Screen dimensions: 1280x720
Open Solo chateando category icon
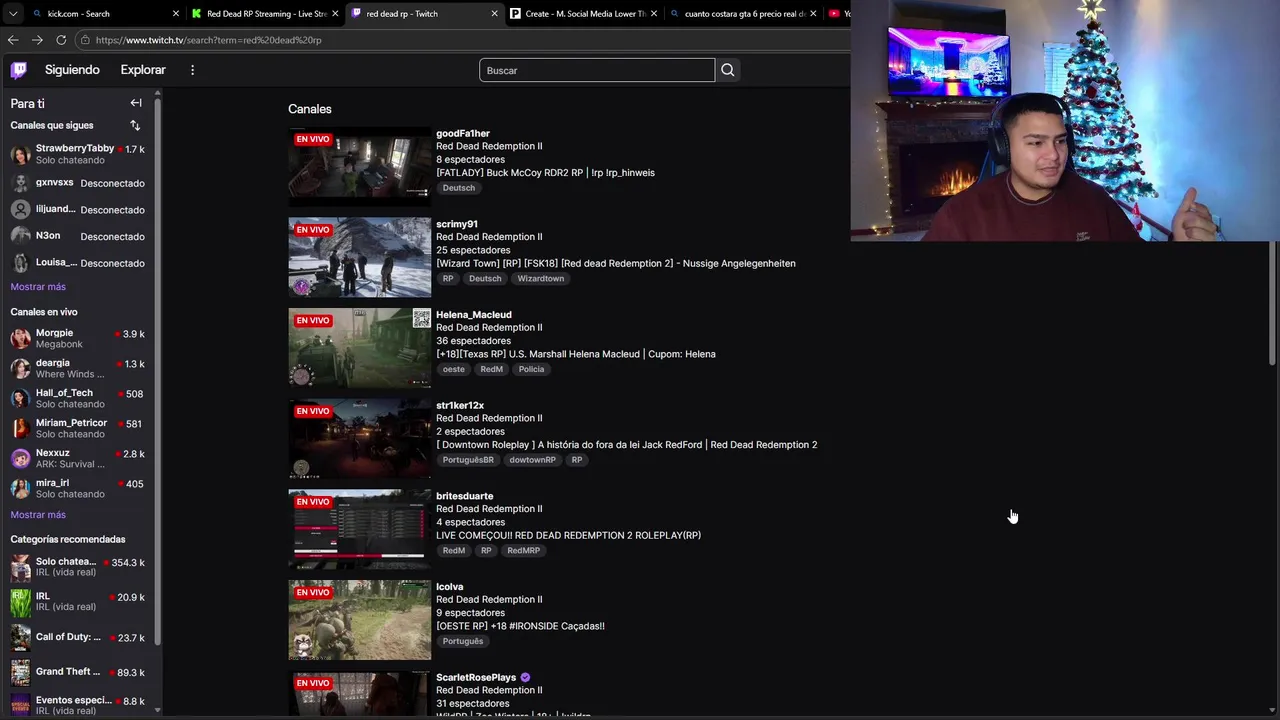coord(20,567)
